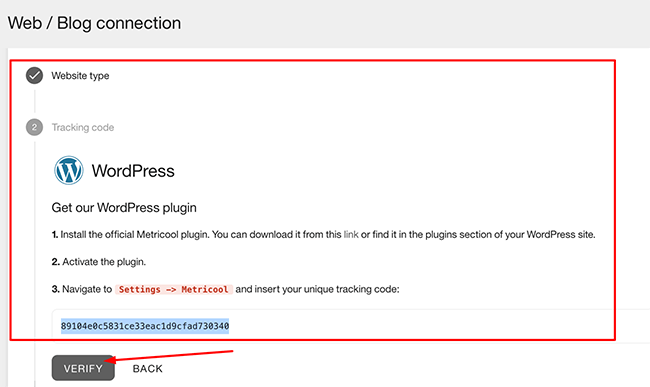The height and width of the screenshot is (387, 650).
Task: Click the Activate the plugin instruction
Action: pos(104,262)
